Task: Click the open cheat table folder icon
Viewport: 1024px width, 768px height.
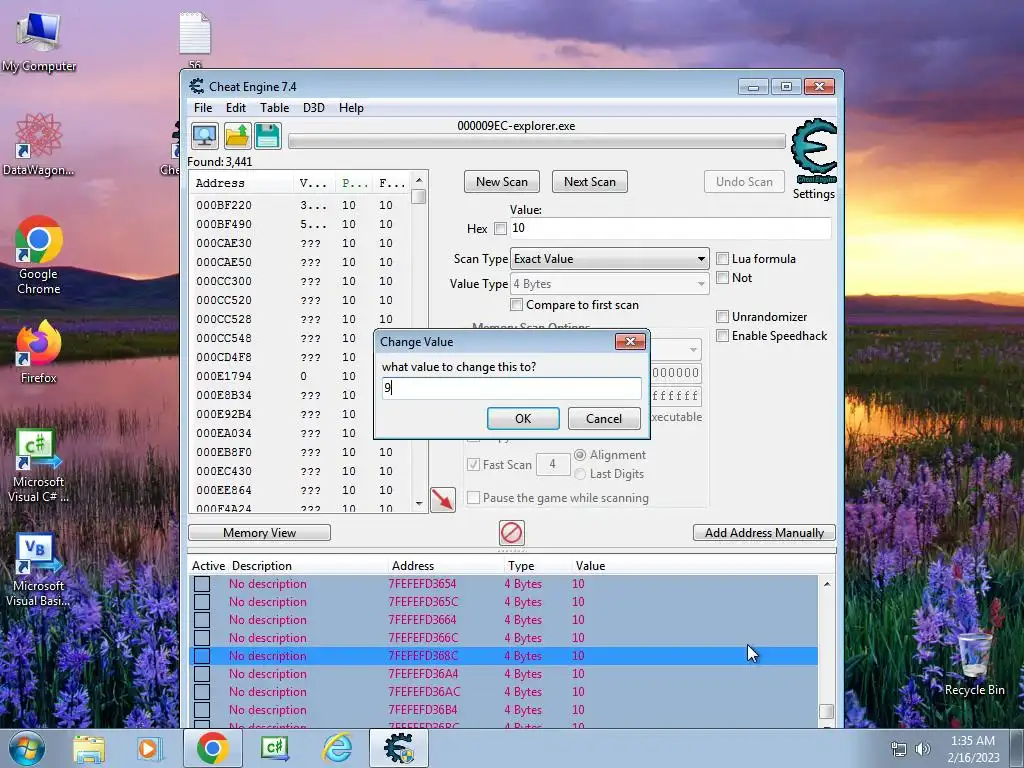Action: click(236, 136)
